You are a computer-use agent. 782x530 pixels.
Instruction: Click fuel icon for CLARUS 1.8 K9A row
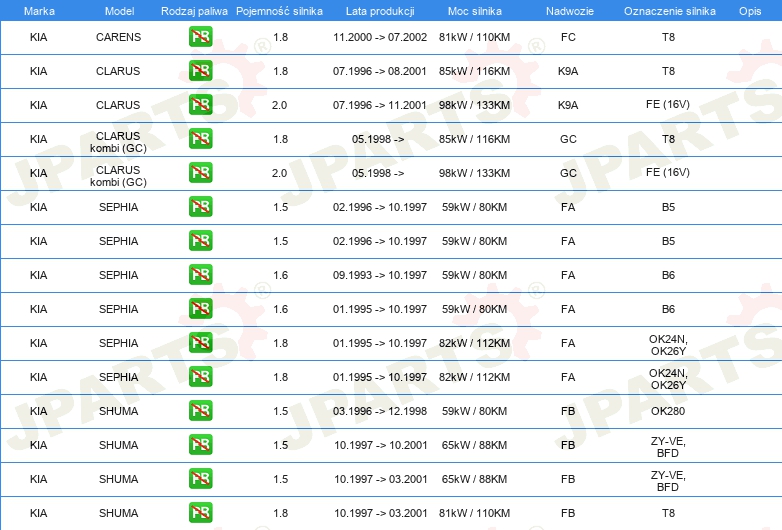[200, 71]
